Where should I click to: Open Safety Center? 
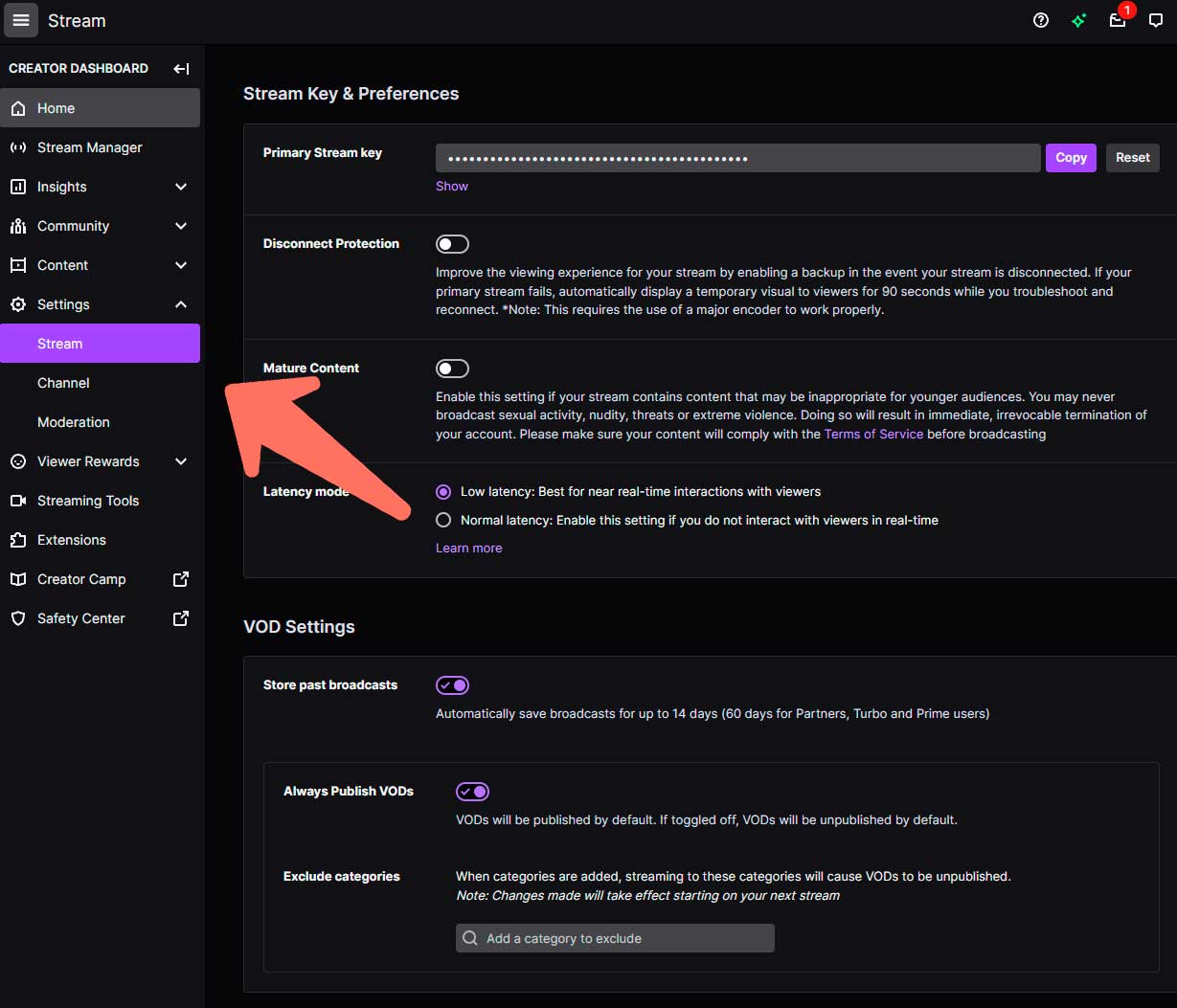coord(101,618)
